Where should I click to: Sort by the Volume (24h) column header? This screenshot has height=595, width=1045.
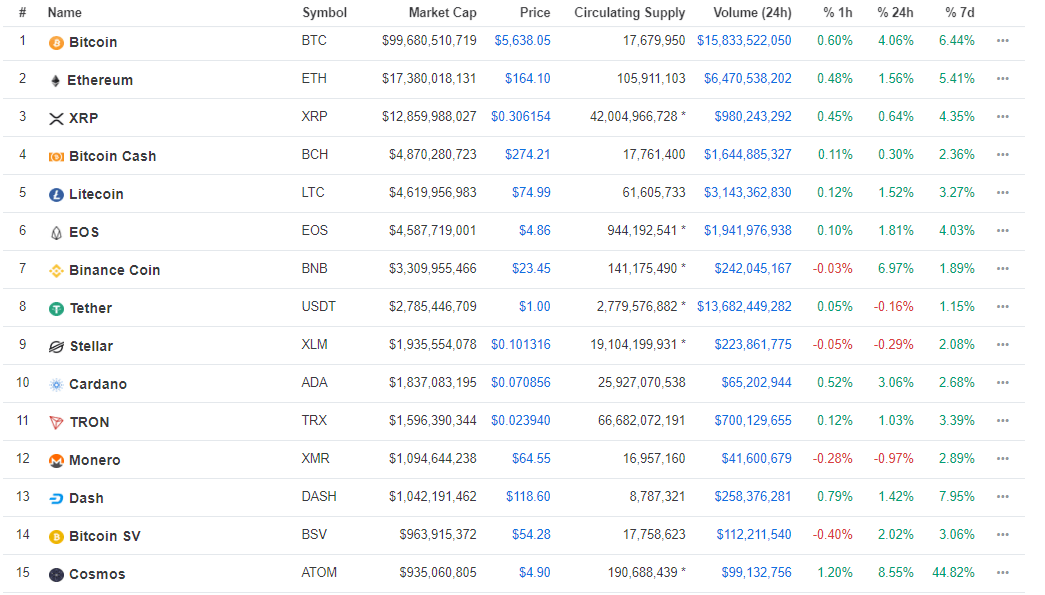(x=752, y=13)
